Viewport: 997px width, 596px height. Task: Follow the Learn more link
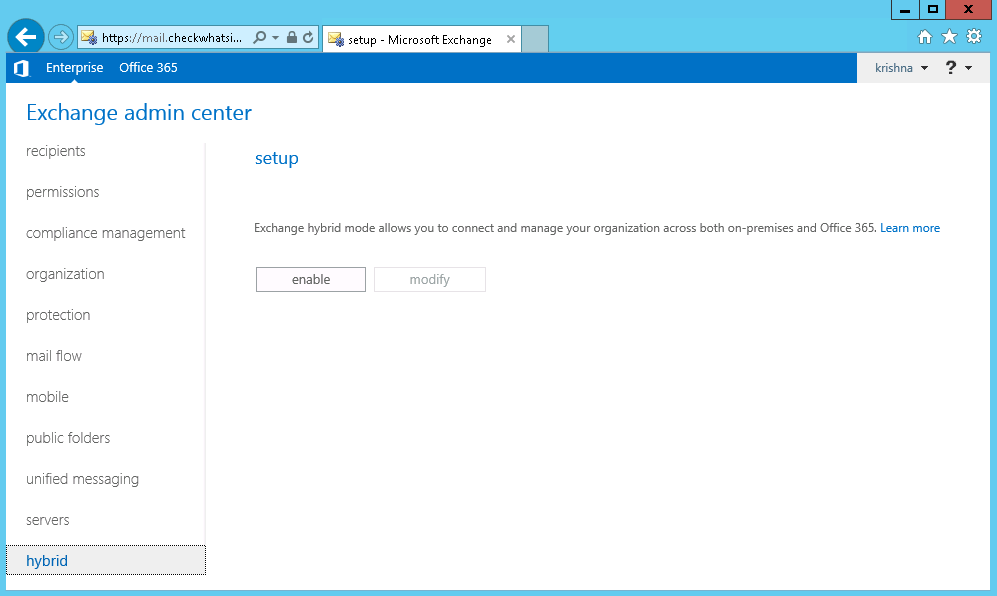910,228
